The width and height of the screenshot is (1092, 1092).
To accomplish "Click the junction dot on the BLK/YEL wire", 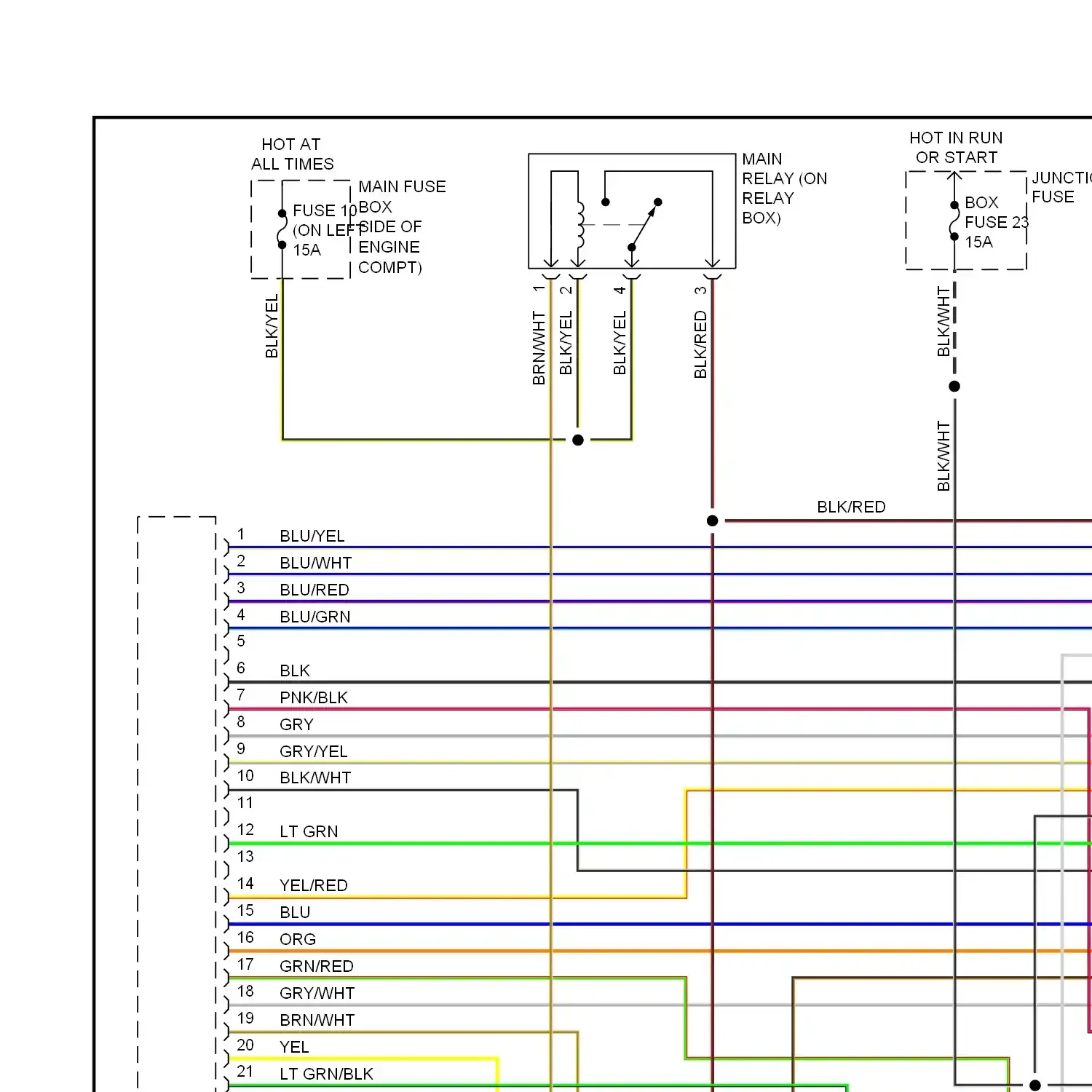I will pyautogui.click(x=578, y=440).
